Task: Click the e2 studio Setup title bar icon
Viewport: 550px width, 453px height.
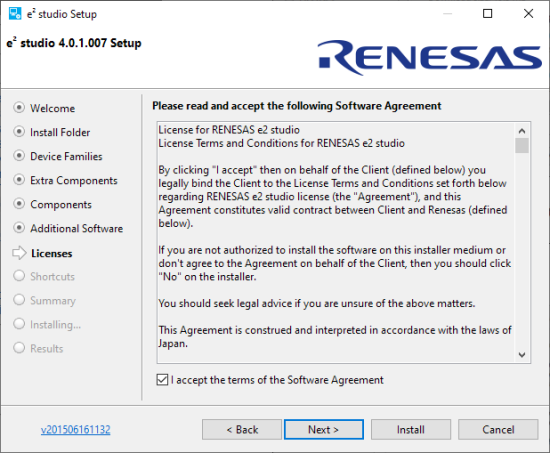Action: 15,14
